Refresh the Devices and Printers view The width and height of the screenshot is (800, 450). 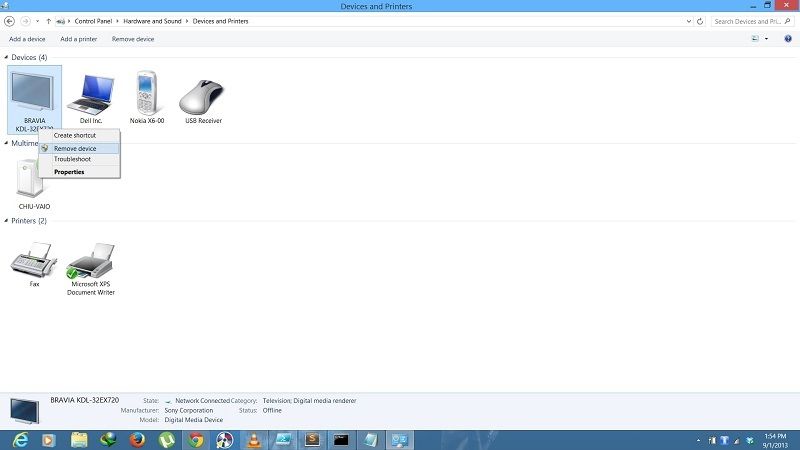click(x=700, y=21)
